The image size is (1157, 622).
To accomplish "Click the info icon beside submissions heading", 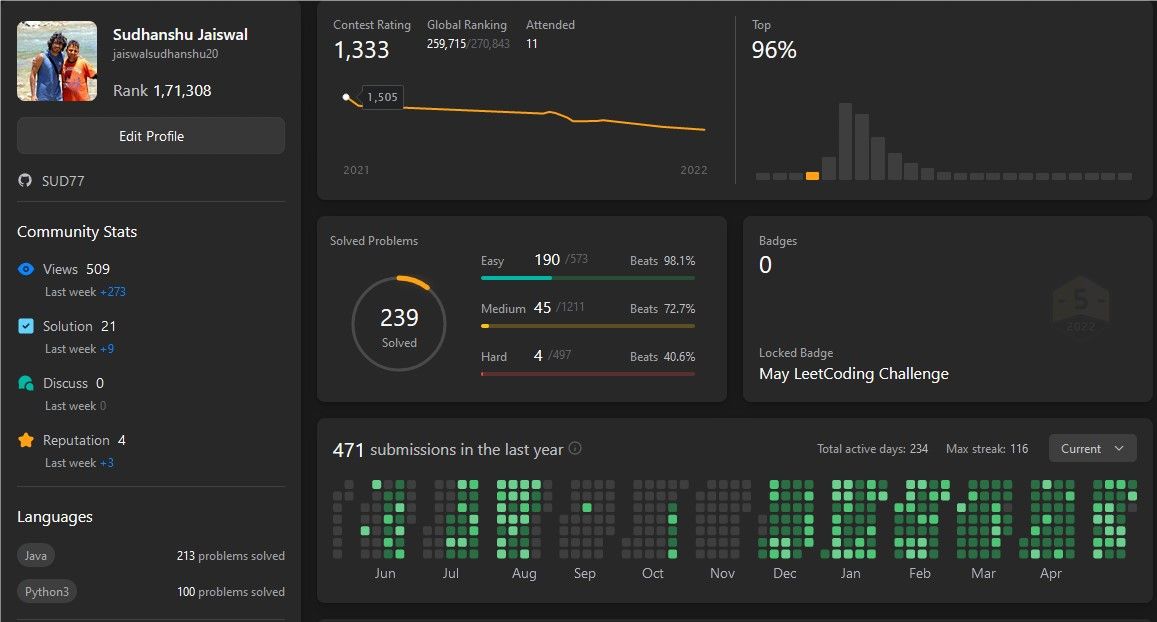I will (576, 448).
